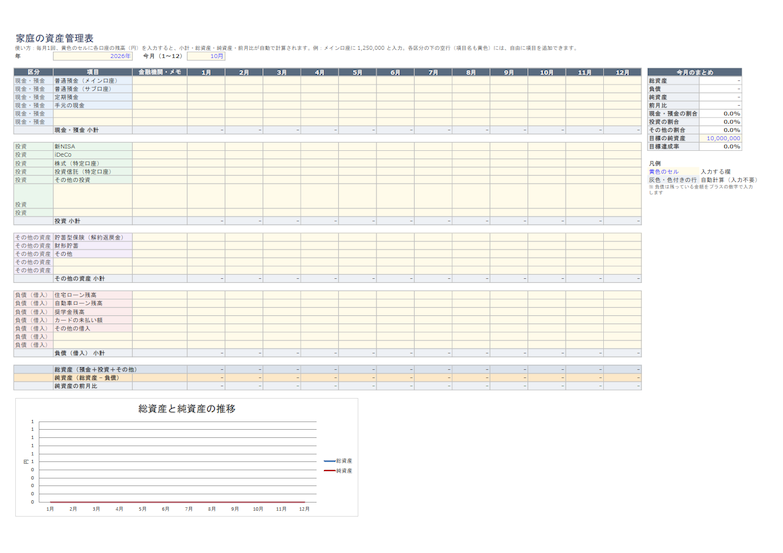Click the year cell showing 2026年
Screen dimensions: 783x553
(x=92, y=56)
